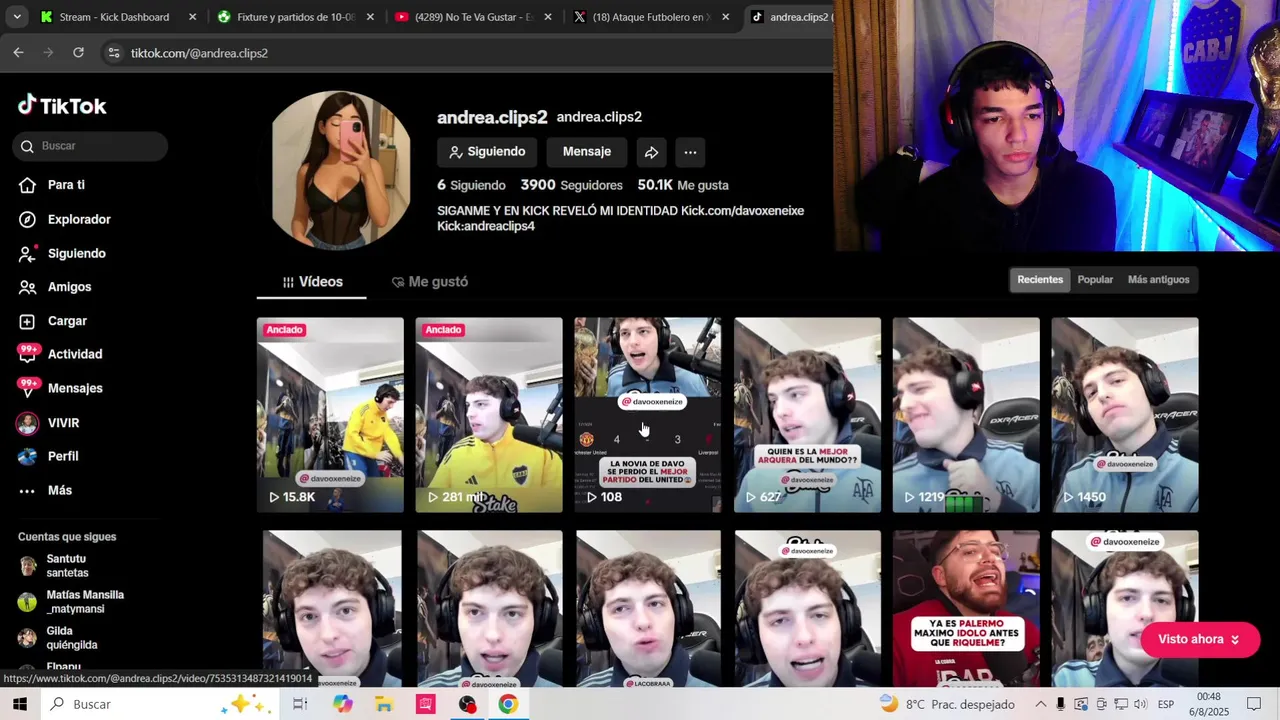Screen dimensions: 1280x720
Task: Go to Perfil in the sidebar
Action: 48,456
